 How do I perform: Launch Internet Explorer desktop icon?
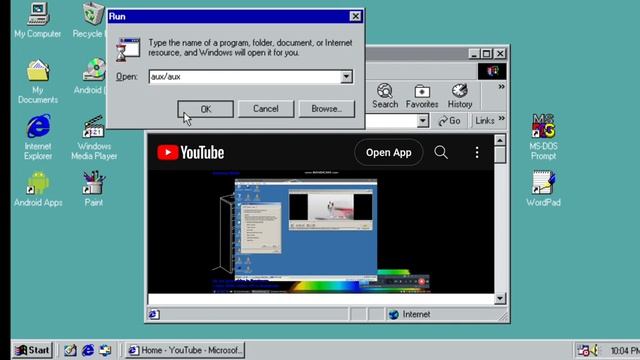[38, 137]
